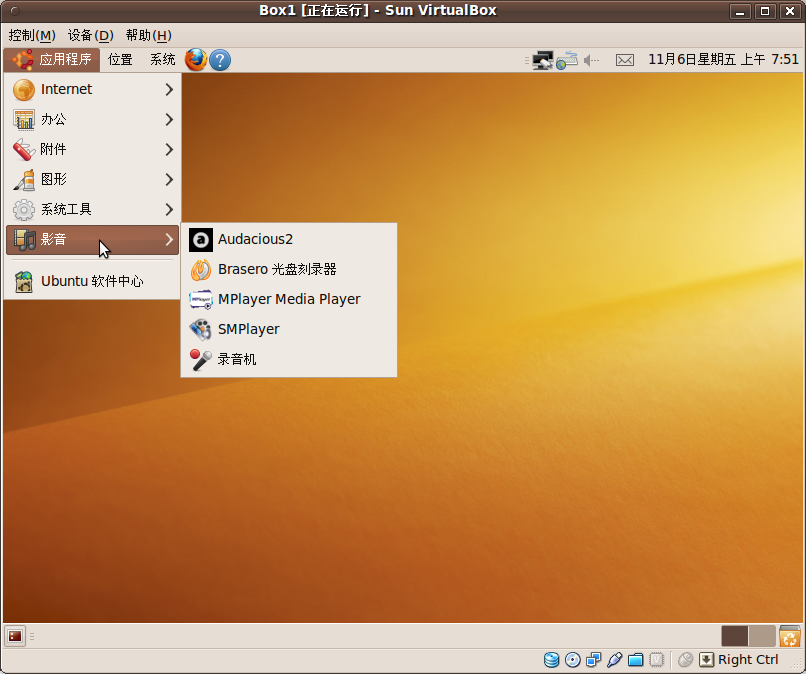Open the 位置 places menu
Screen dimensions: 806x674
coord(120,60)
